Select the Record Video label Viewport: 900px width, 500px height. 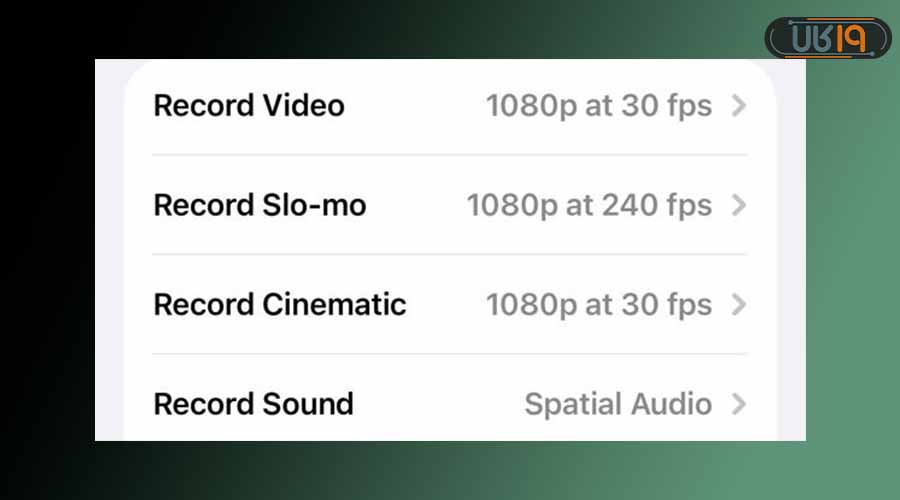[x=249, y=106]
